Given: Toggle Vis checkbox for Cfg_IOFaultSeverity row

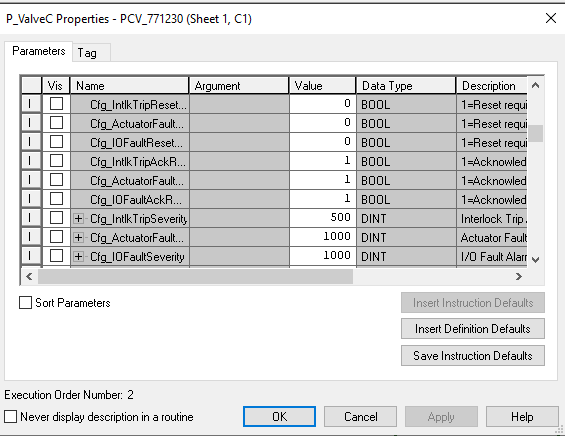Looking at the screenshot, I should (x=56, y=256).
